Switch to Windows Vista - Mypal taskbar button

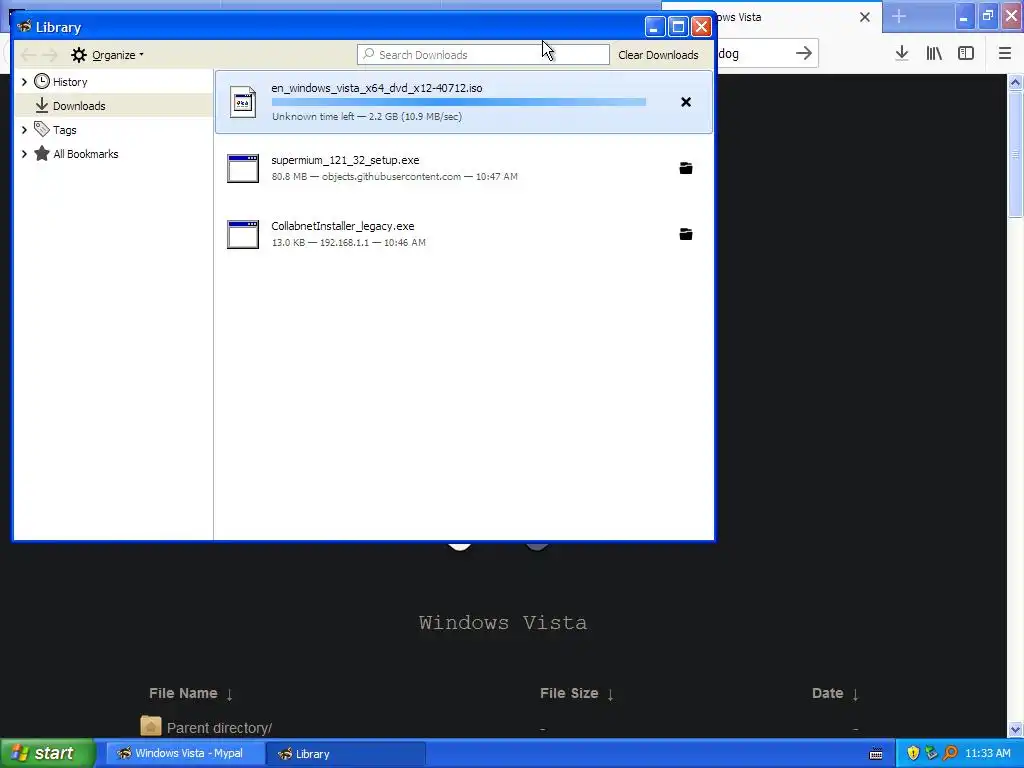185,753
